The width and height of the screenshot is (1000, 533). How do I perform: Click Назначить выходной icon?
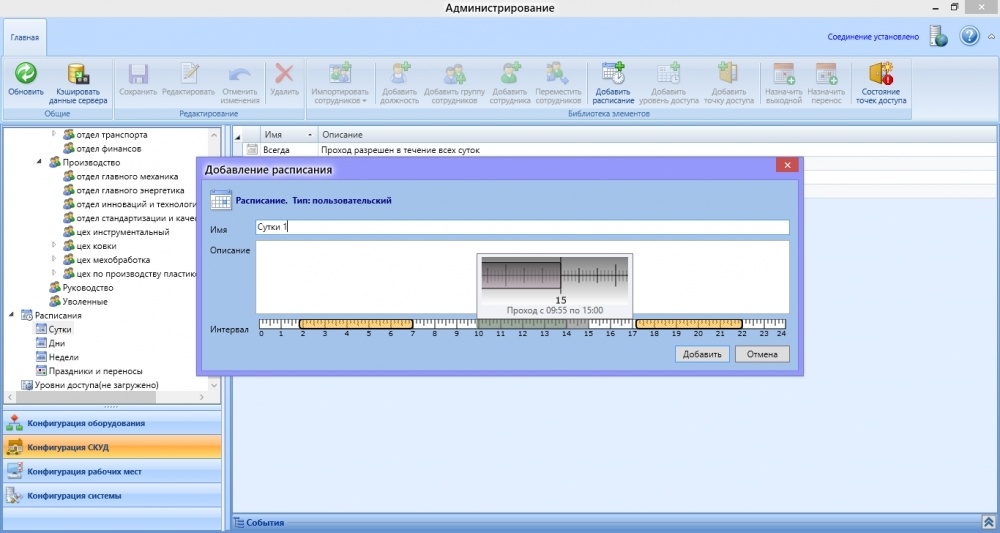pos(784,73)
